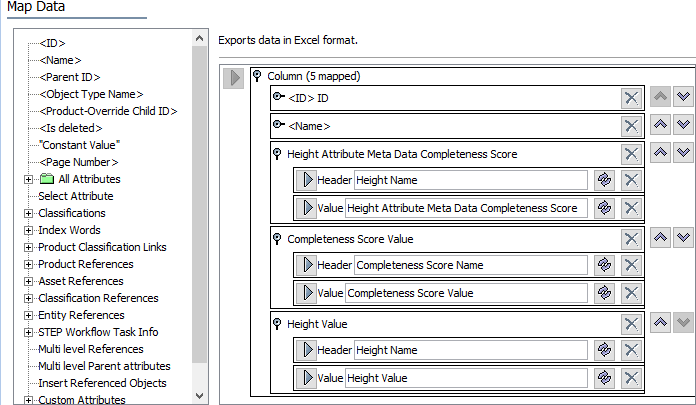This screenshot has height=405, width=696.
Task: Expand STEP Workflow Task Info node
Action: tap(28, 333)
